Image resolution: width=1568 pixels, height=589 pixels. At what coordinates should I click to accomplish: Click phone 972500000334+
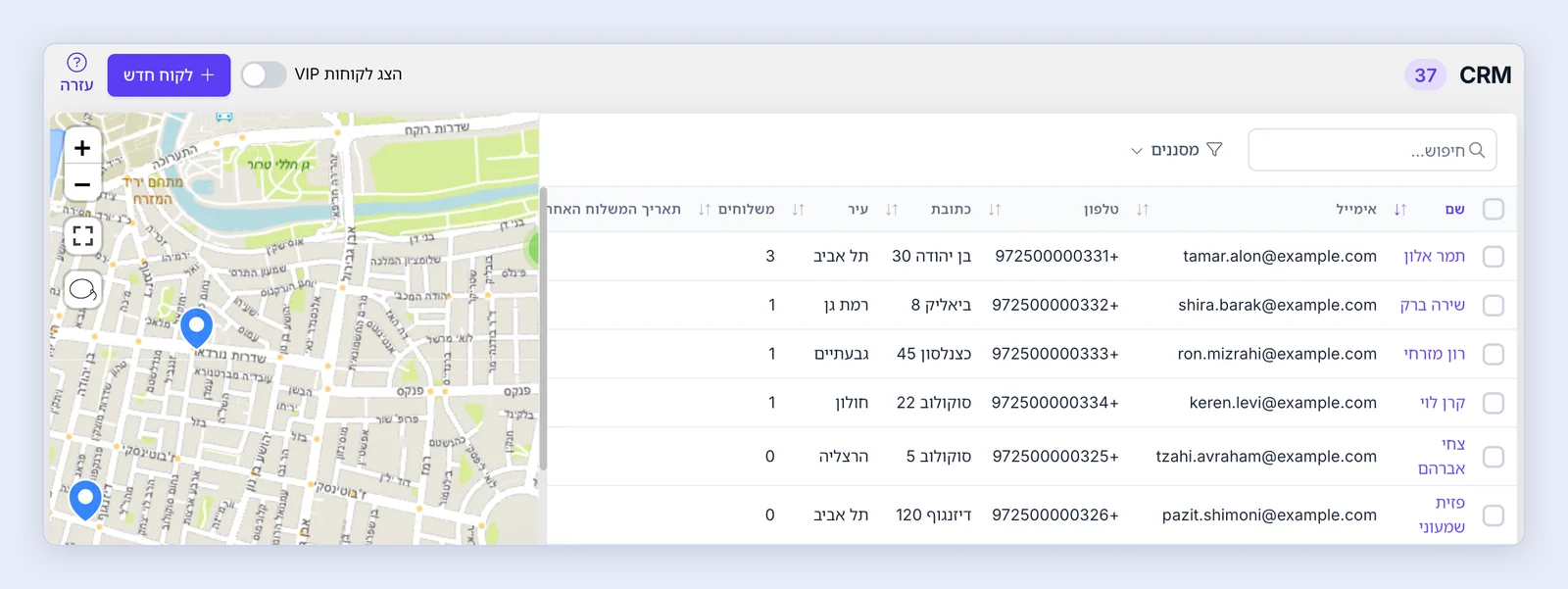coord(1055,403)
